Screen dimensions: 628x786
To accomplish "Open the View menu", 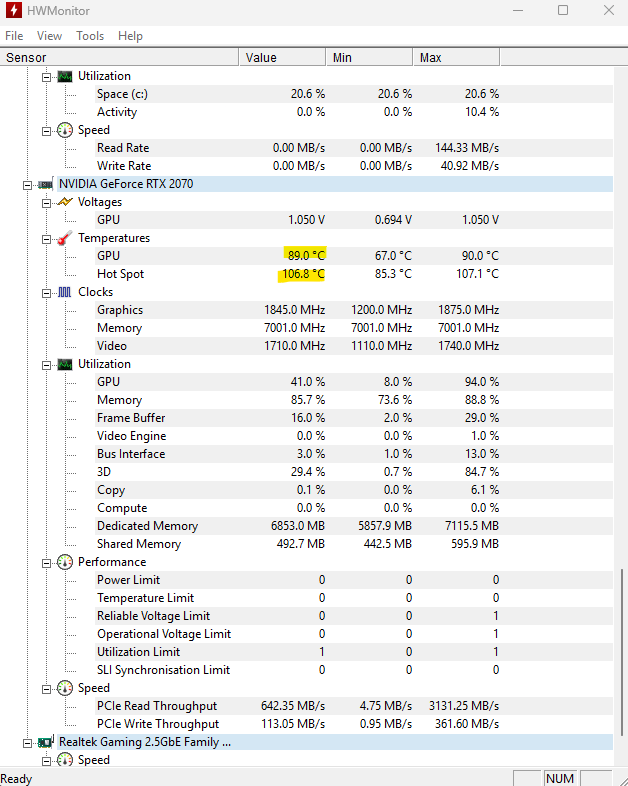I will (x=49, y=36).
